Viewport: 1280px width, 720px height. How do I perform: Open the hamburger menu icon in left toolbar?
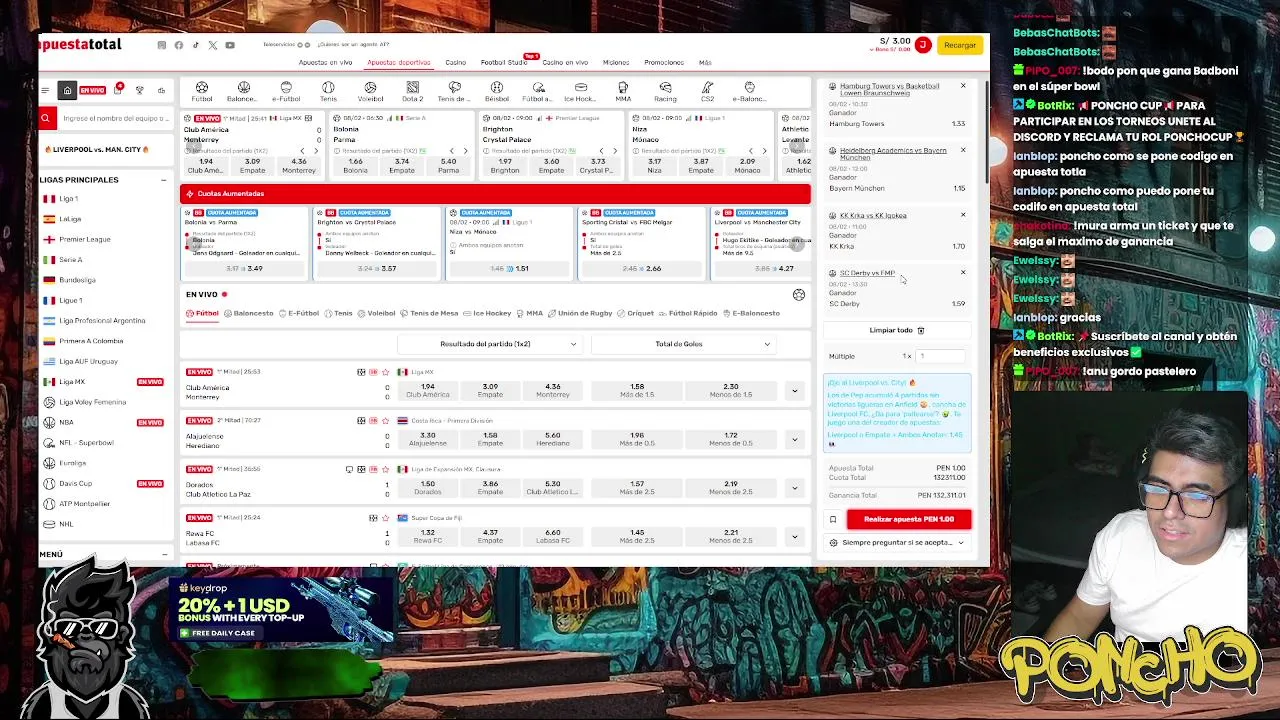pyautogui.click(x=45, y=91)
